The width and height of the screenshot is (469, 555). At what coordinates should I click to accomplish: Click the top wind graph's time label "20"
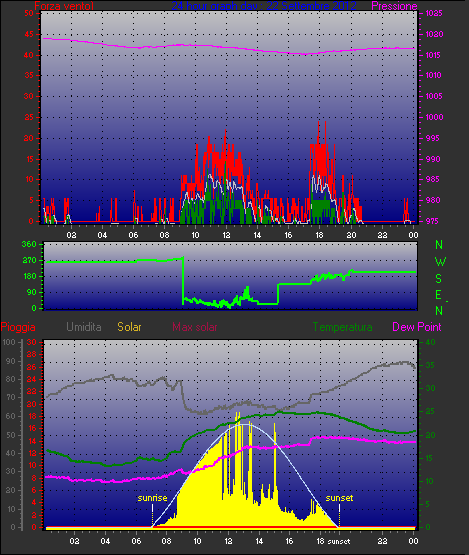pos(351,235)
